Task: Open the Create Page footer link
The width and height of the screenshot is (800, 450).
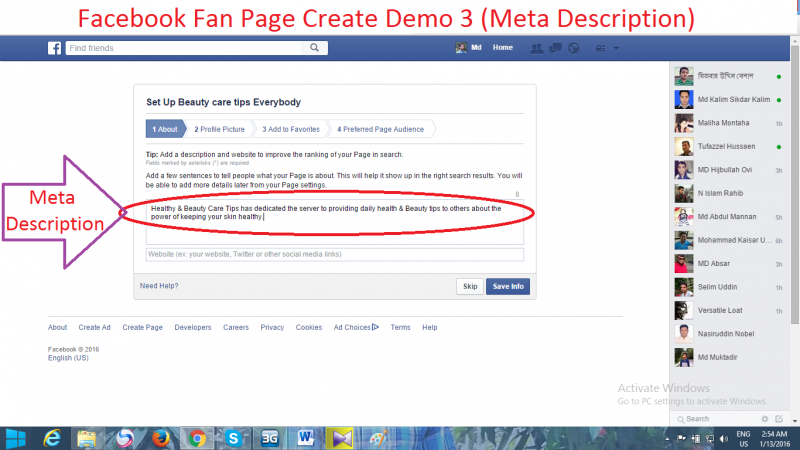Action: (x=142, y=327)
